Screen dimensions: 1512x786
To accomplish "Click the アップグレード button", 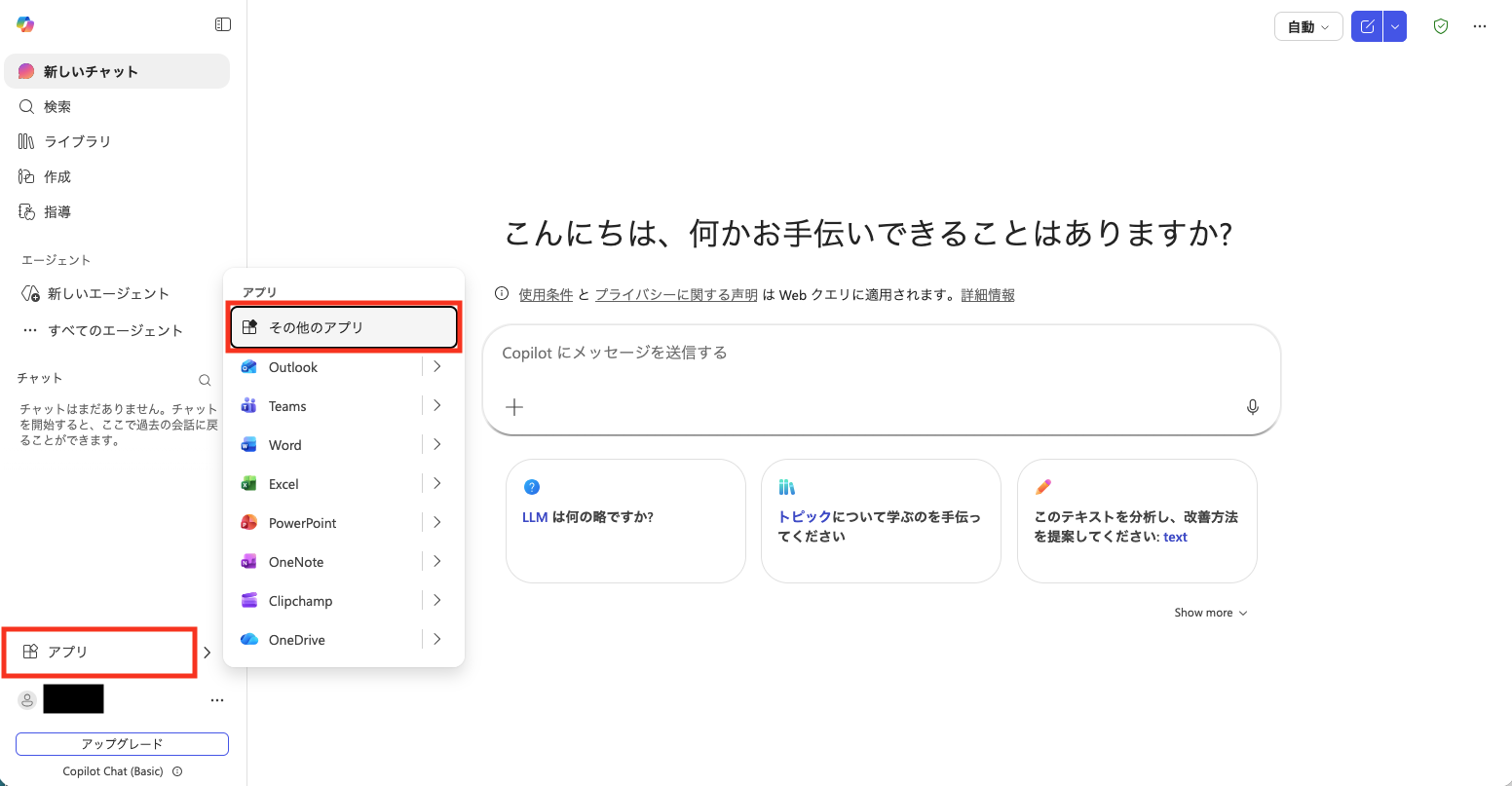I will [122, 744].
